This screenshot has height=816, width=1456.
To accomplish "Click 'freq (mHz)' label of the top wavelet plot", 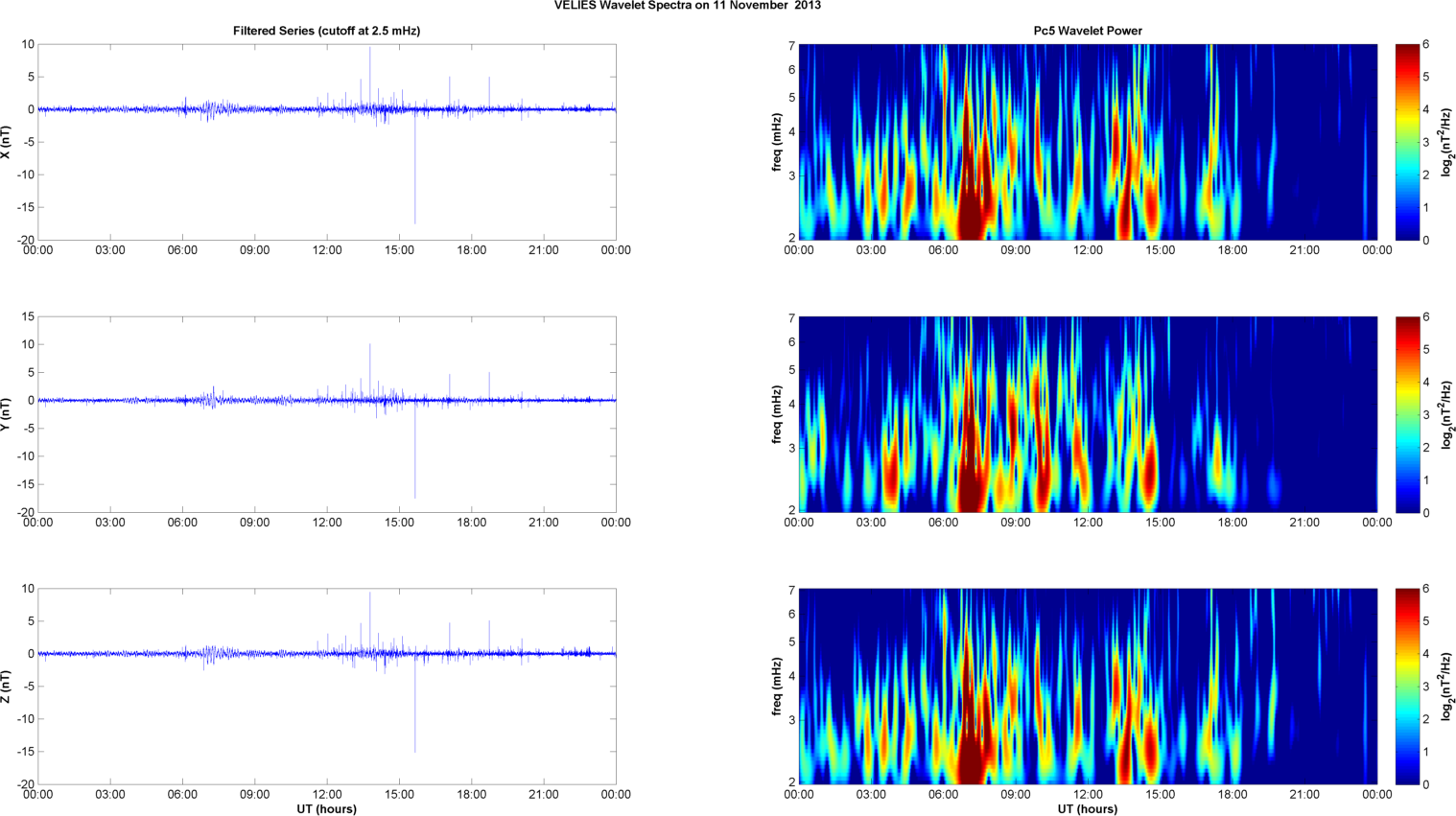I will pos(777,142).
